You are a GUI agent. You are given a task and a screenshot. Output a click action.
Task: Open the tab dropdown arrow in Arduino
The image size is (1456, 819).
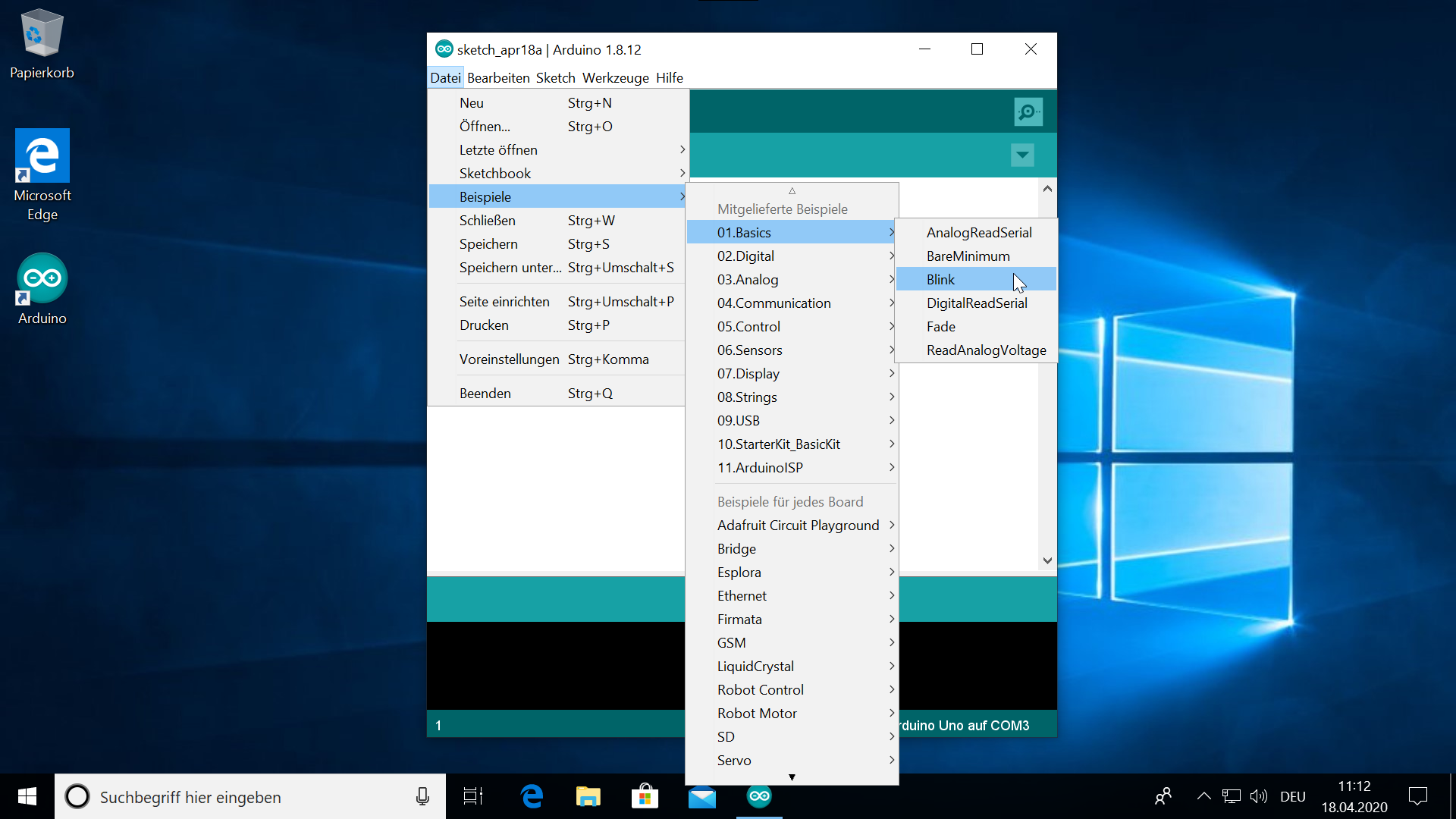click(x=1022, y=155)
